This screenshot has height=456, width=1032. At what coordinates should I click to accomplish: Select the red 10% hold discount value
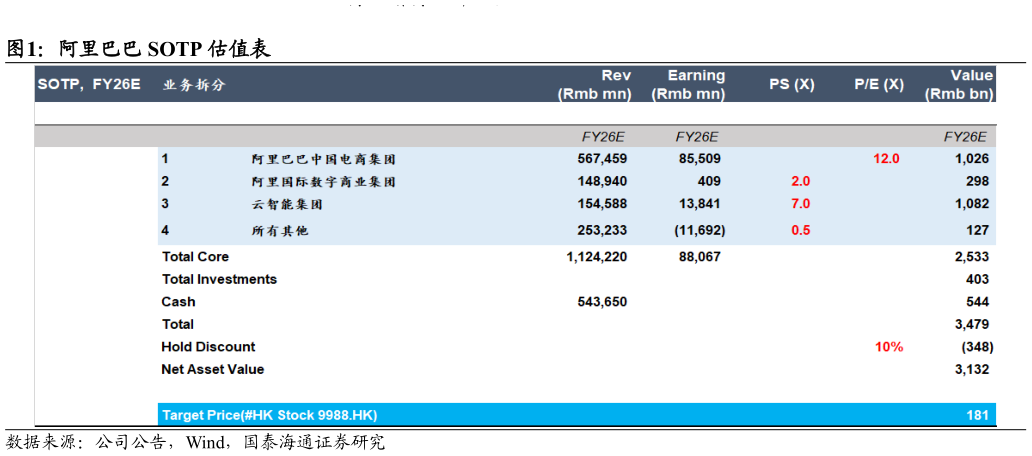point(889,347)
